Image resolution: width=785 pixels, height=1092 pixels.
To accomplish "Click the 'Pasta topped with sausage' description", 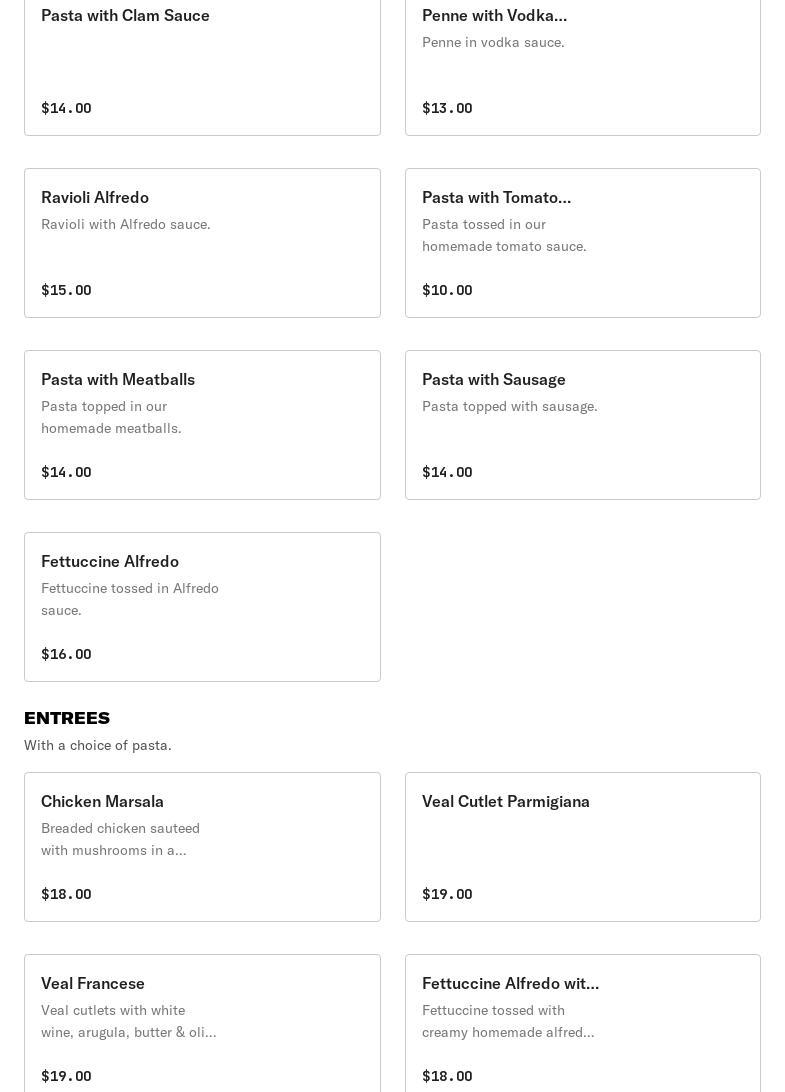I will [509, 406].
